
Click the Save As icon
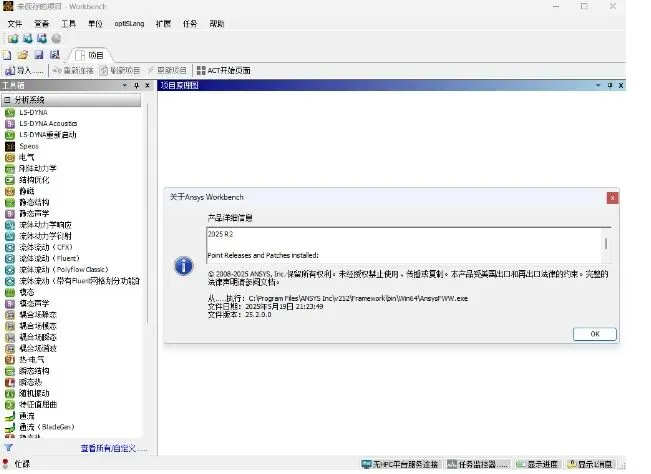[55, 55]
